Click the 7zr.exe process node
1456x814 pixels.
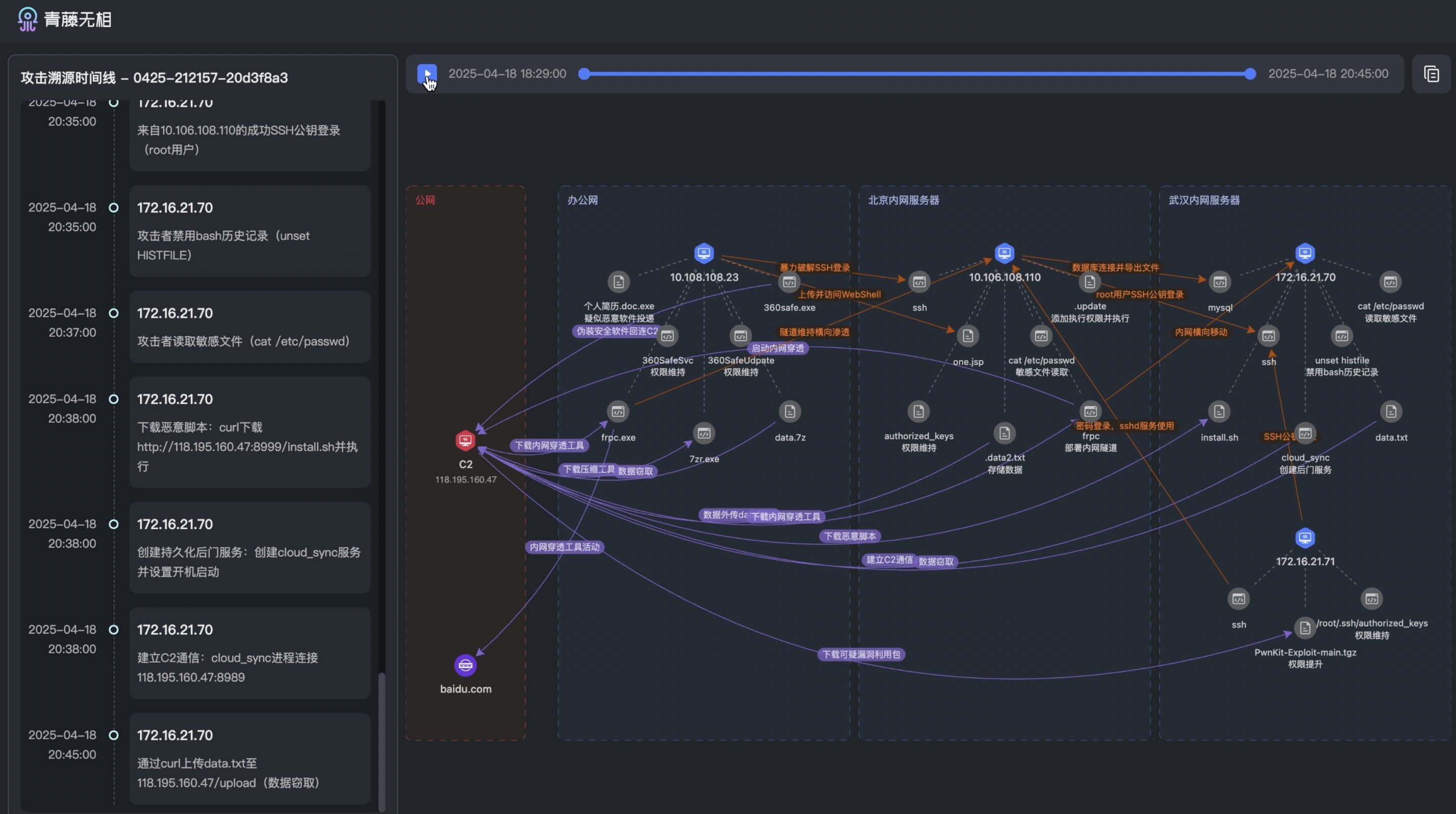(704, 433)
